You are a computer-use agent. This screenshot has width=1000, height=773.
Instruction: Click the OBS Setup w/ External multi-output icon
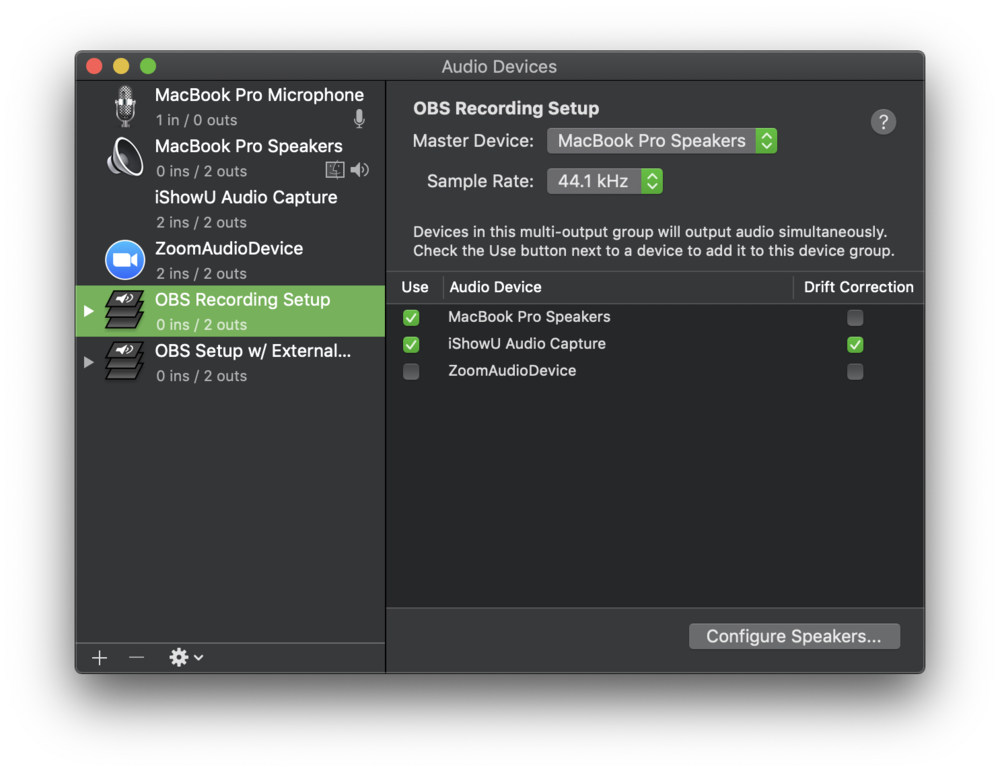click(124, 361)
